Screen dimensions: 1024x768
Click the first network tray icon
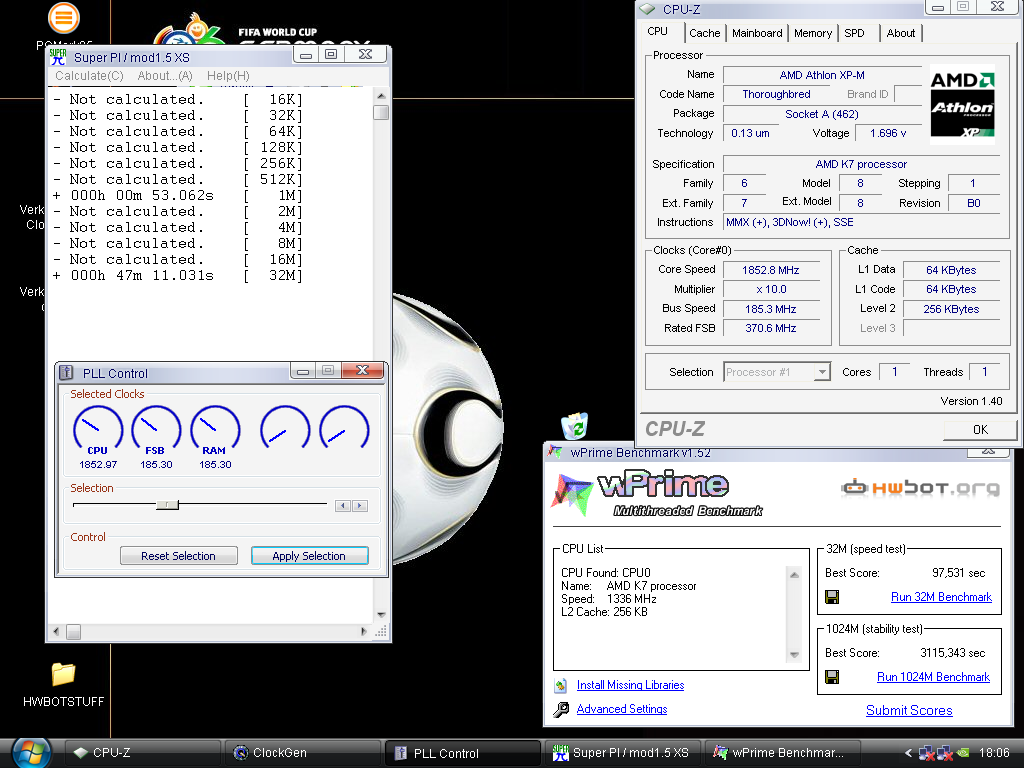926,753
